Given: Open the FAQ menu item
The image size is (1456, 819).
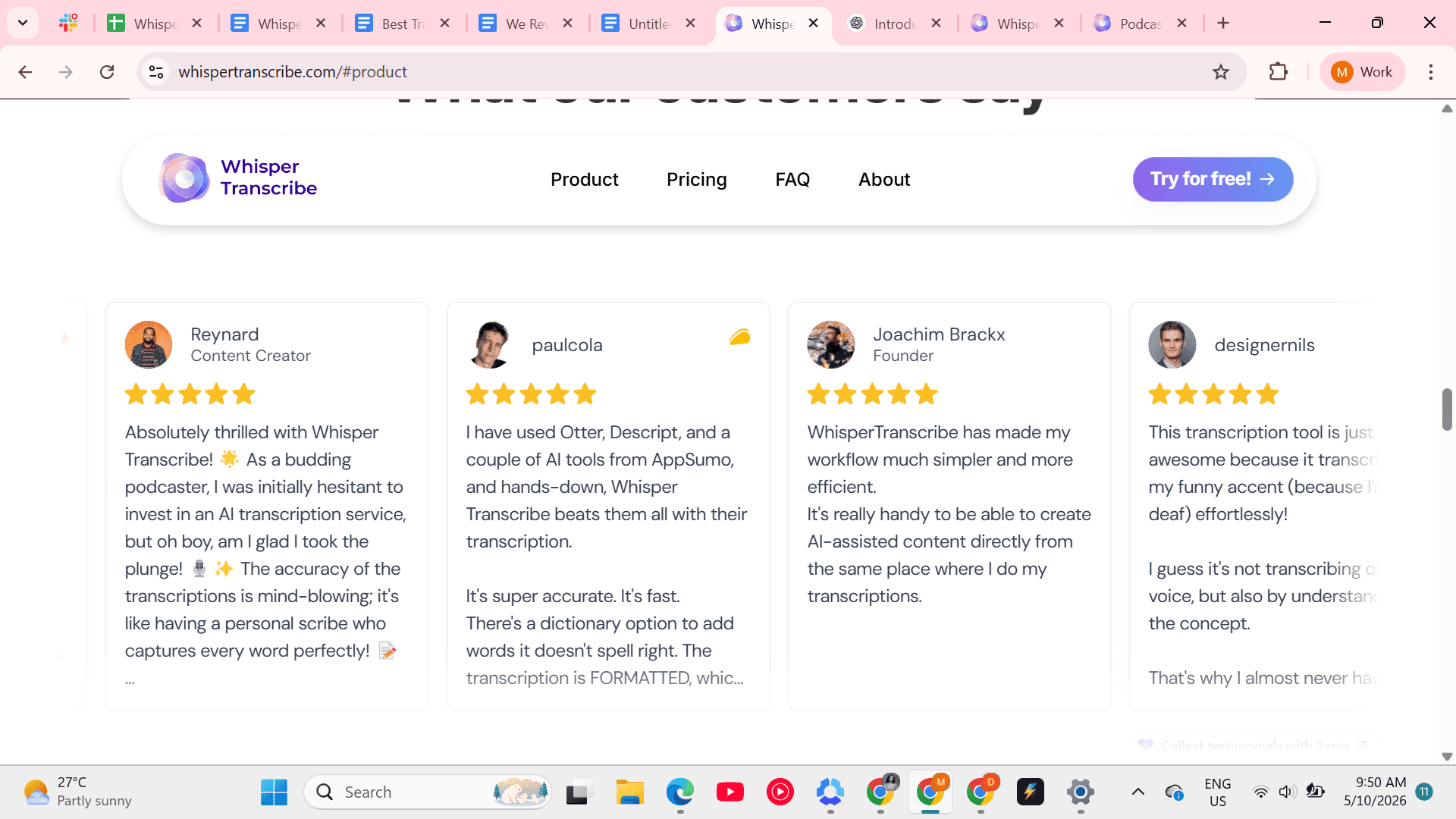Looking at the screenshot, I should [792, 180].
